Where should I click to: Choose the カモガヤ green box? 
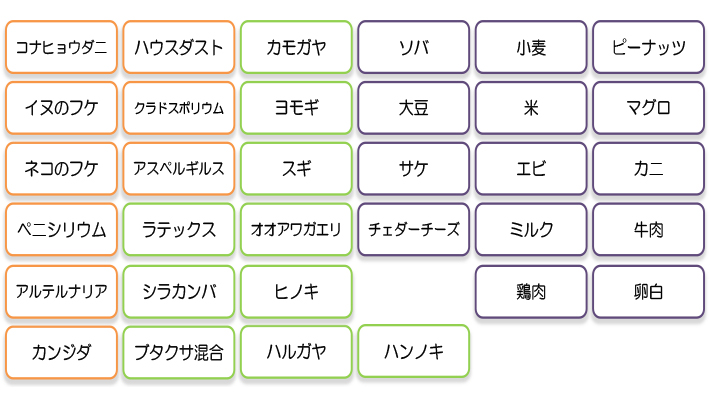296,47
